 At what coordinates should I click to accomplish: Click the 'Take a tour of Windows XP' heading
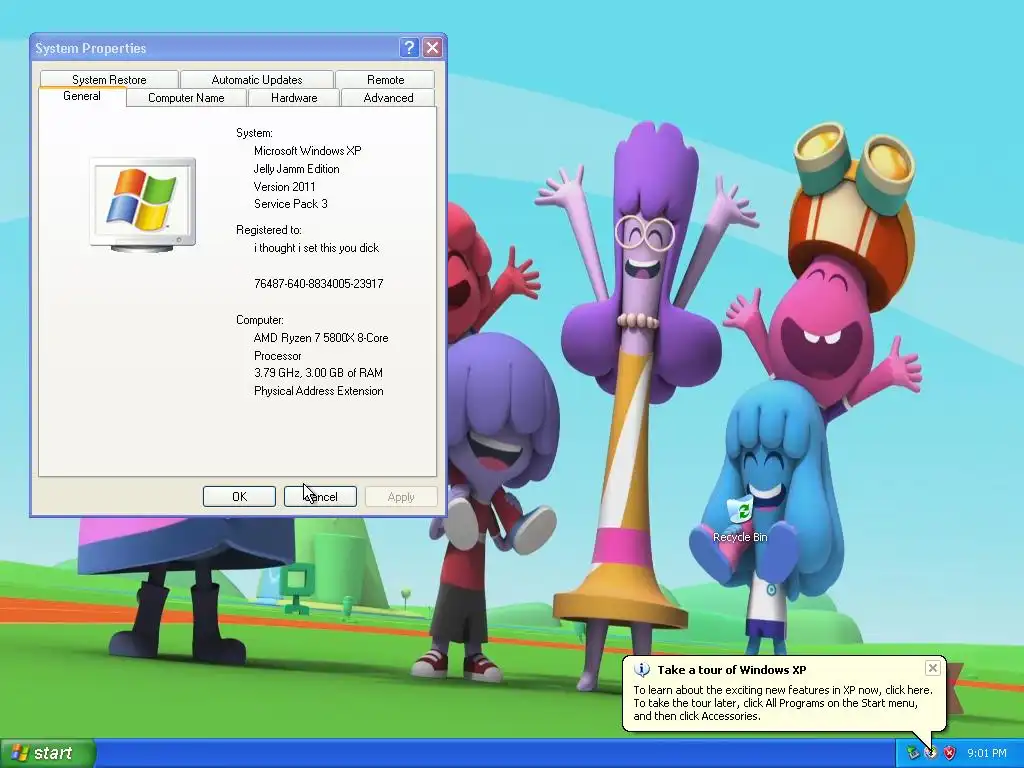point(732,669)
